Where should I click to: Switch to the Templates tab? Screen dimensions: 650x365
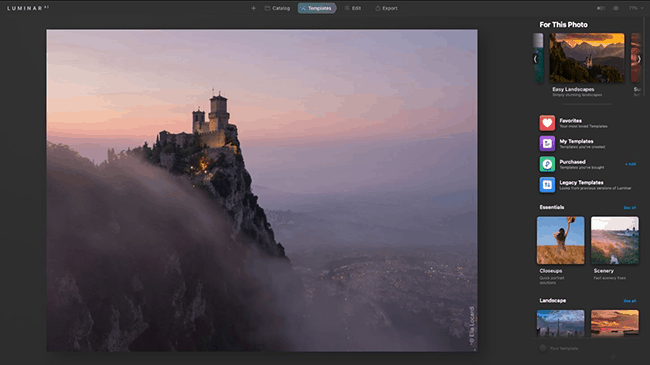coord(317,8)
